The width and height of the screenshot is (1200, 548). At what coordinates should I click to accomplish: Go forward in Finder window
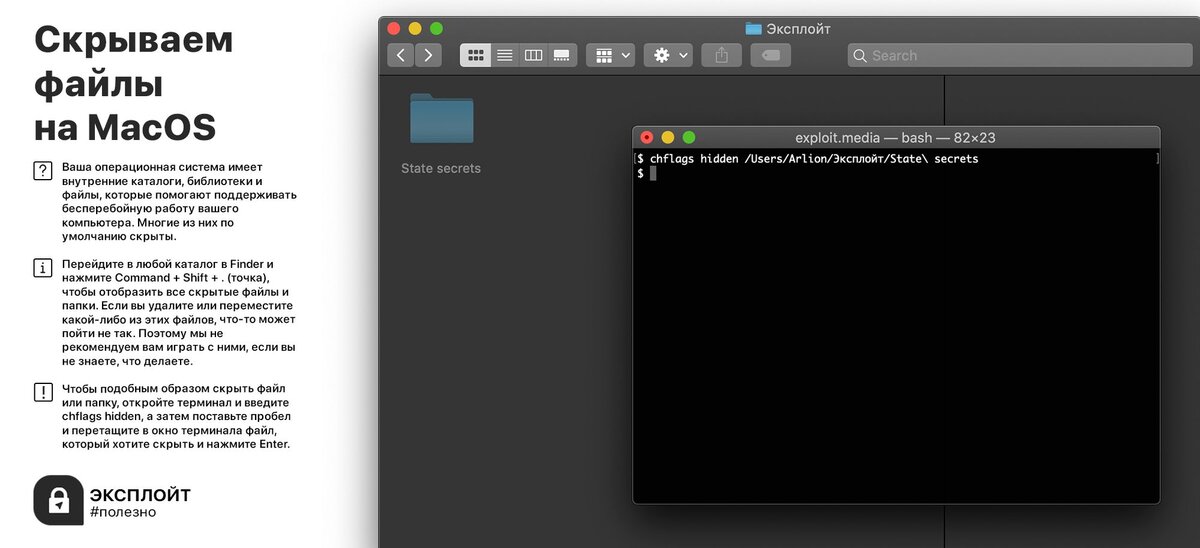pyautogui.click(x=429, y=55)
